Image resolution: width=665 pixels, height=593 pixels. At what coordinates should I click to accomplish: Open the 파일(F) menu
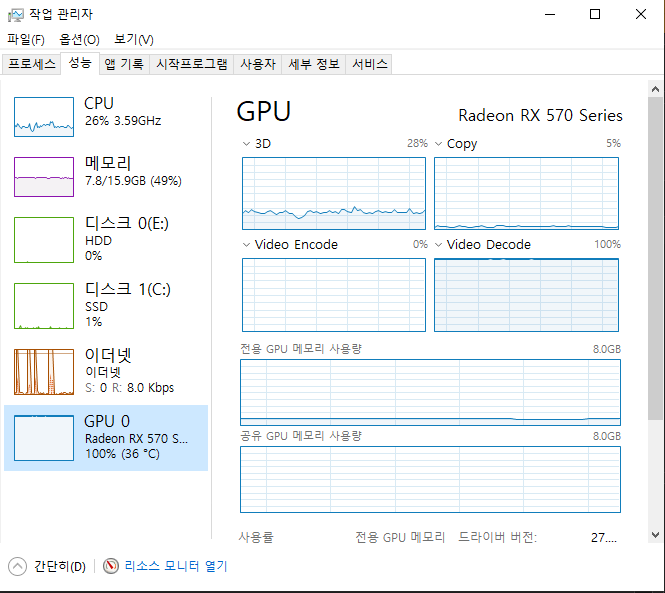(26, 39)
